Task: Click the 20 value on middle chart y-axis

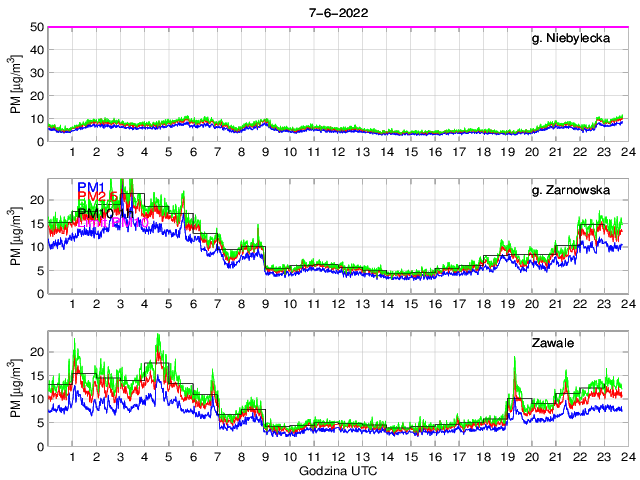Action: (35, 200)
